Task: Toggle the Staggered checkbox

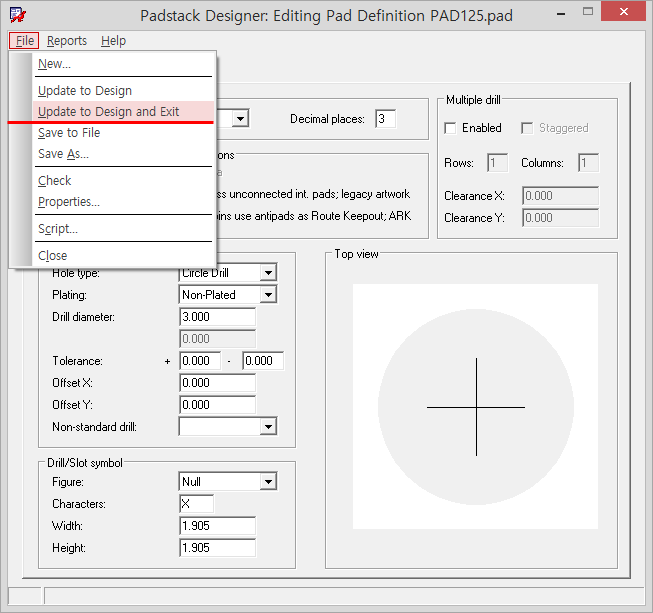Action: [527, 128]
